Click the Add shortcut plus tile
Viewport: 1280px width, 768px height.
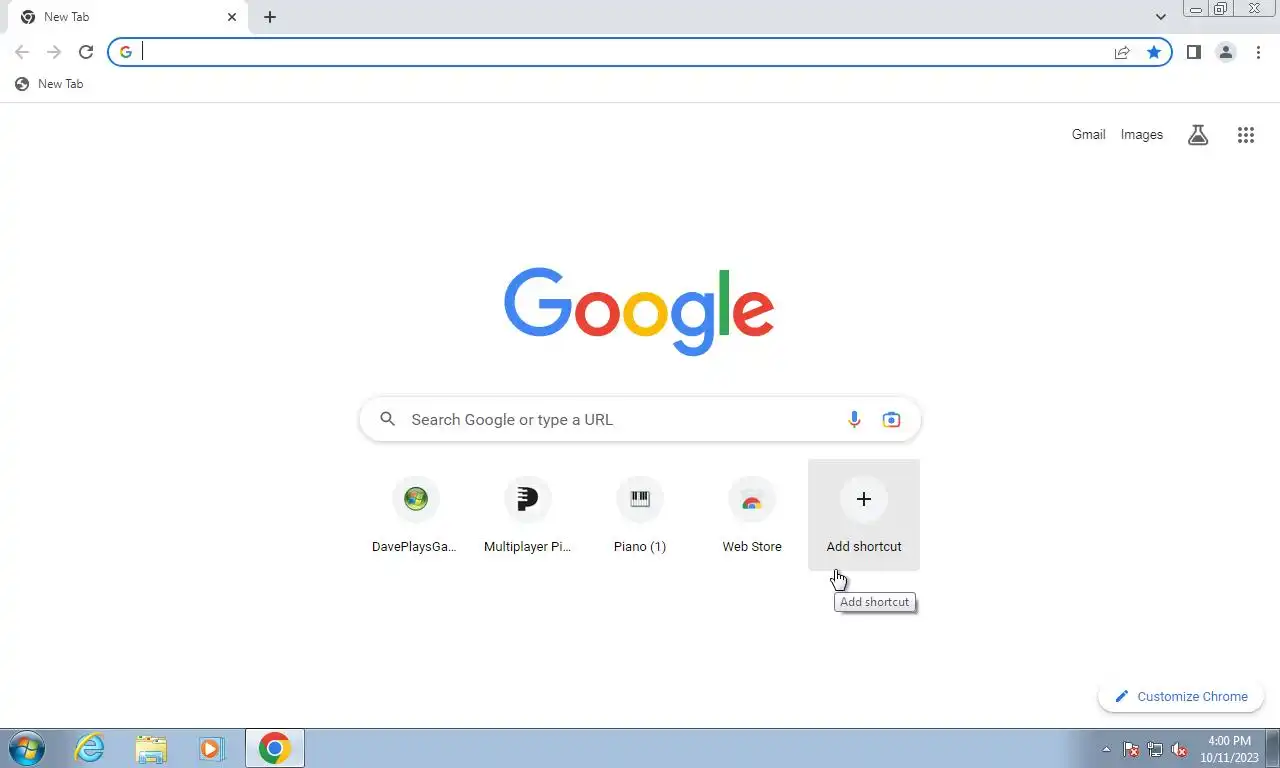864,515
